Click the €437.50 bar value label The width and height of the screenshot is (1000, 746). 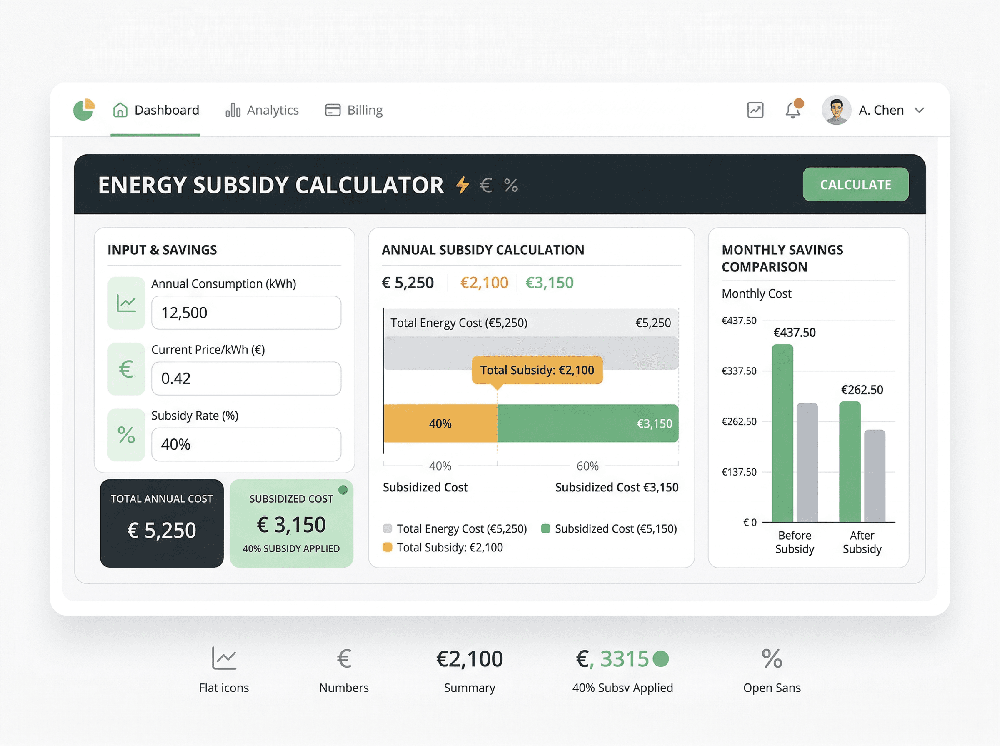tap(795, 332)
